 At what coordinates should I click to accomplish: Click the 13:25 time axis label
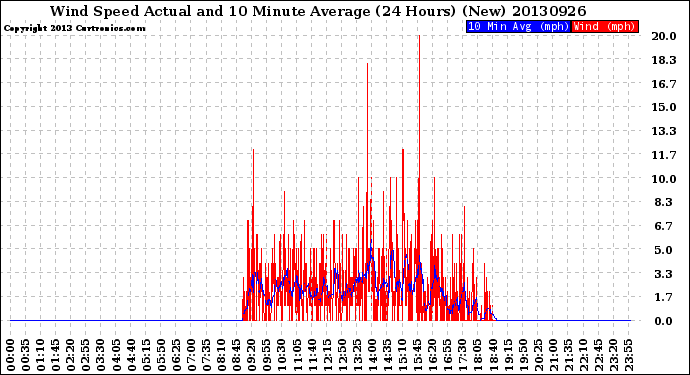pos(357,355)
